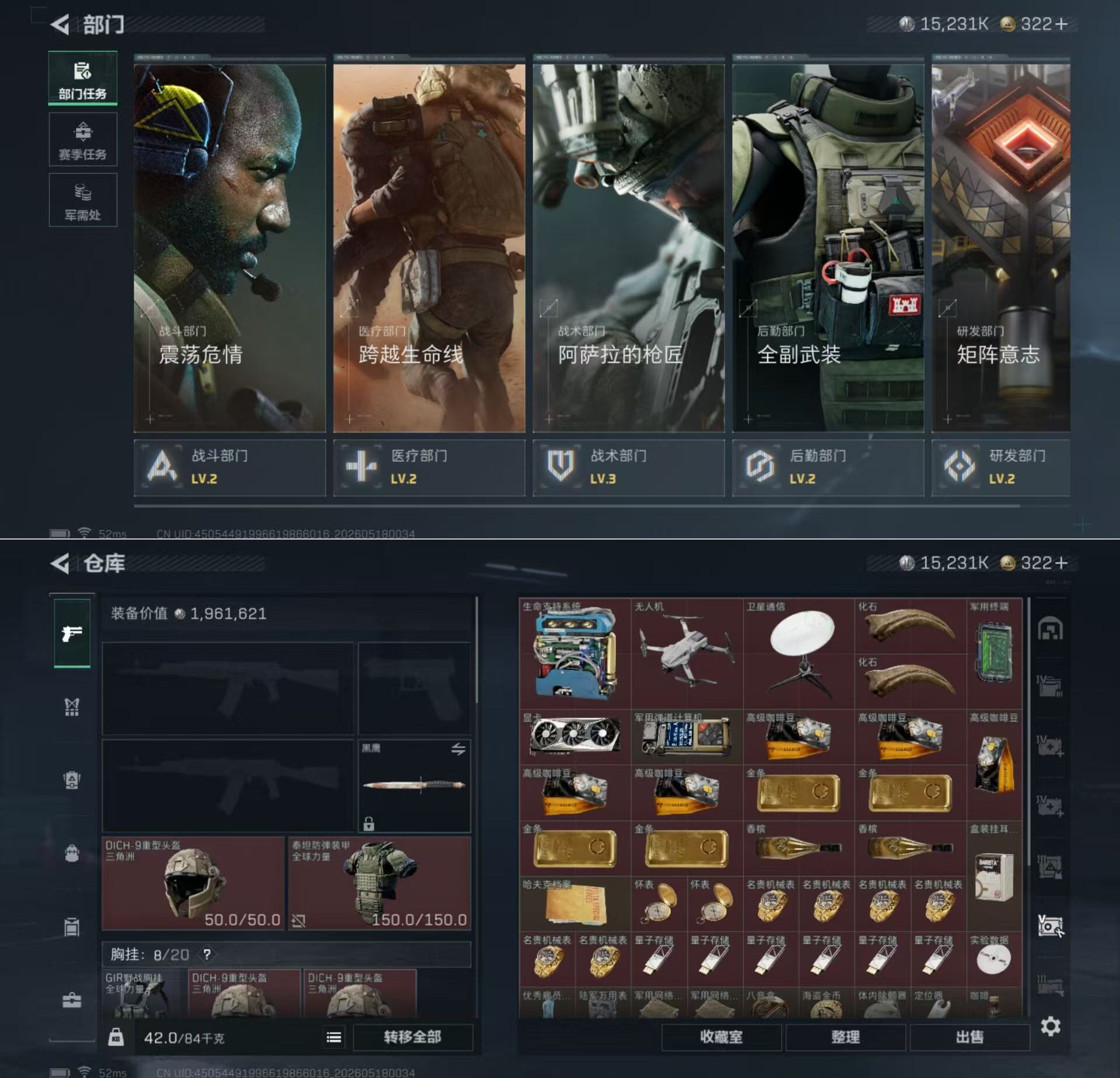
Task: Open the list view icon beside 转移全部
Action: click(x=334, y=1037)
